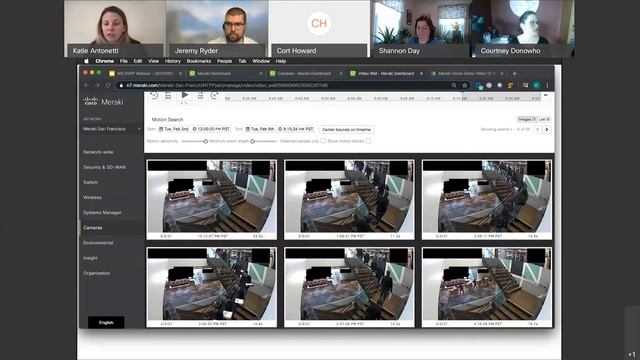Open Security & SD-WAN in sidebar
Image resolution: width=640 pixels, height=360 pixels.
[104, 167]
